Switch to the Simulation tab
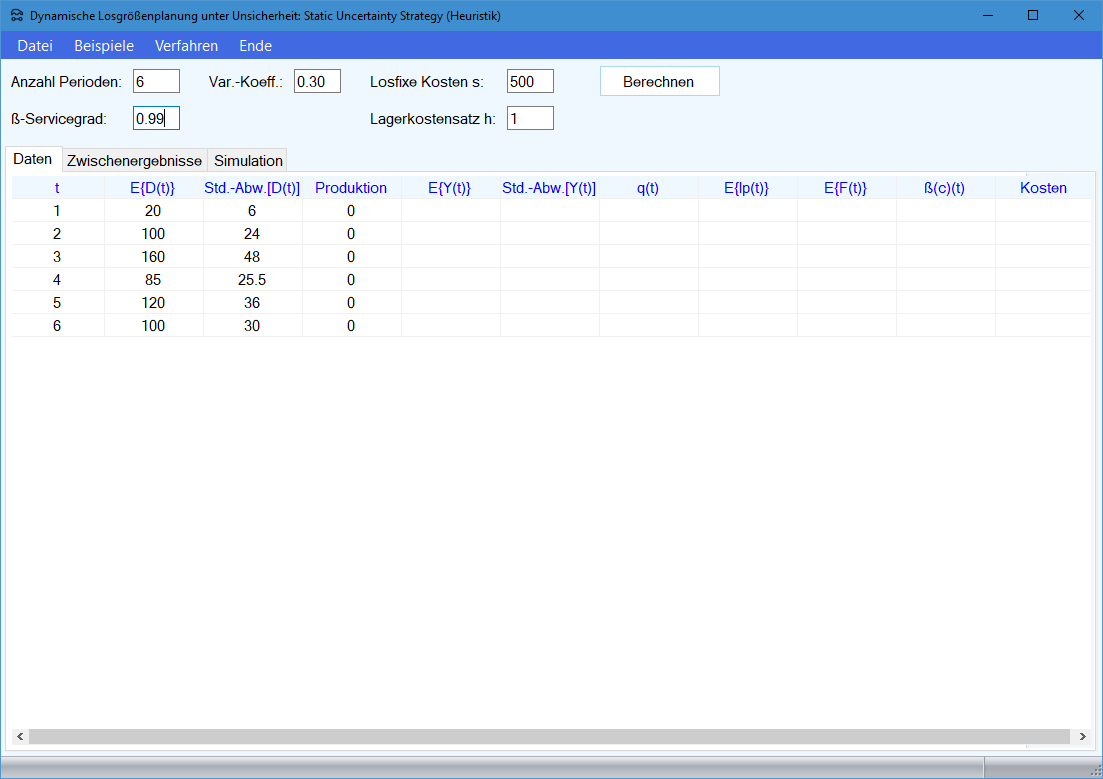Viewport: 1103px width, 779px height. pos(248,161)
